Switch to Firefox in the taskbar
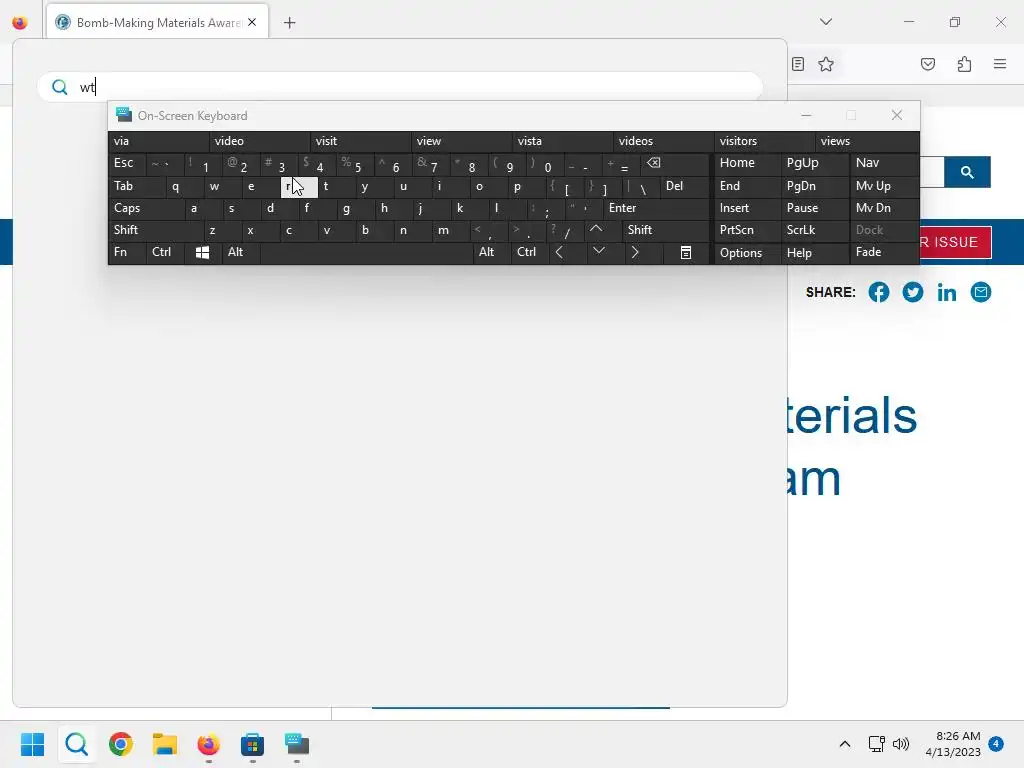 pyautogui.click(x=208, y=744)
